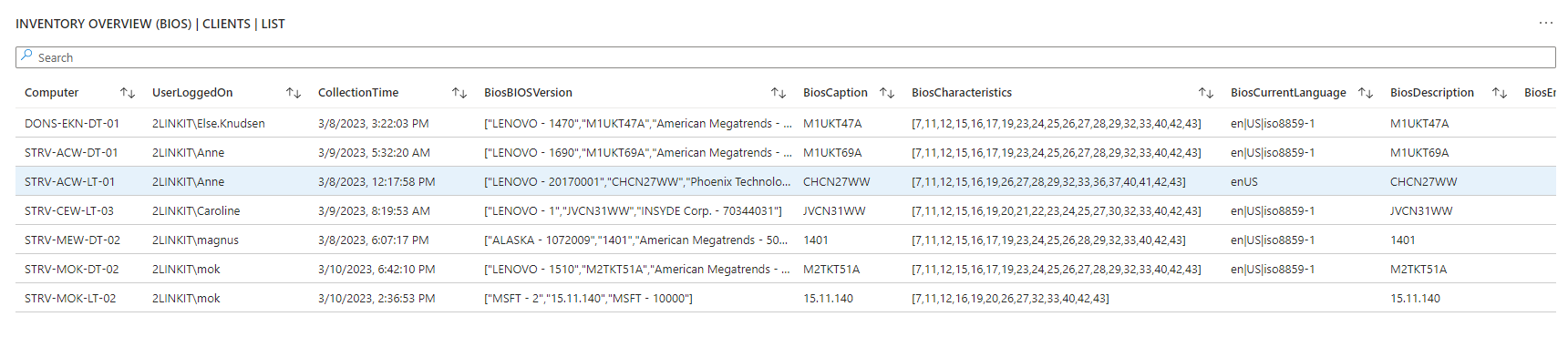
Task: Click BIOS version cell starting LENOVO - 1690
Action: tap(637, 152)
